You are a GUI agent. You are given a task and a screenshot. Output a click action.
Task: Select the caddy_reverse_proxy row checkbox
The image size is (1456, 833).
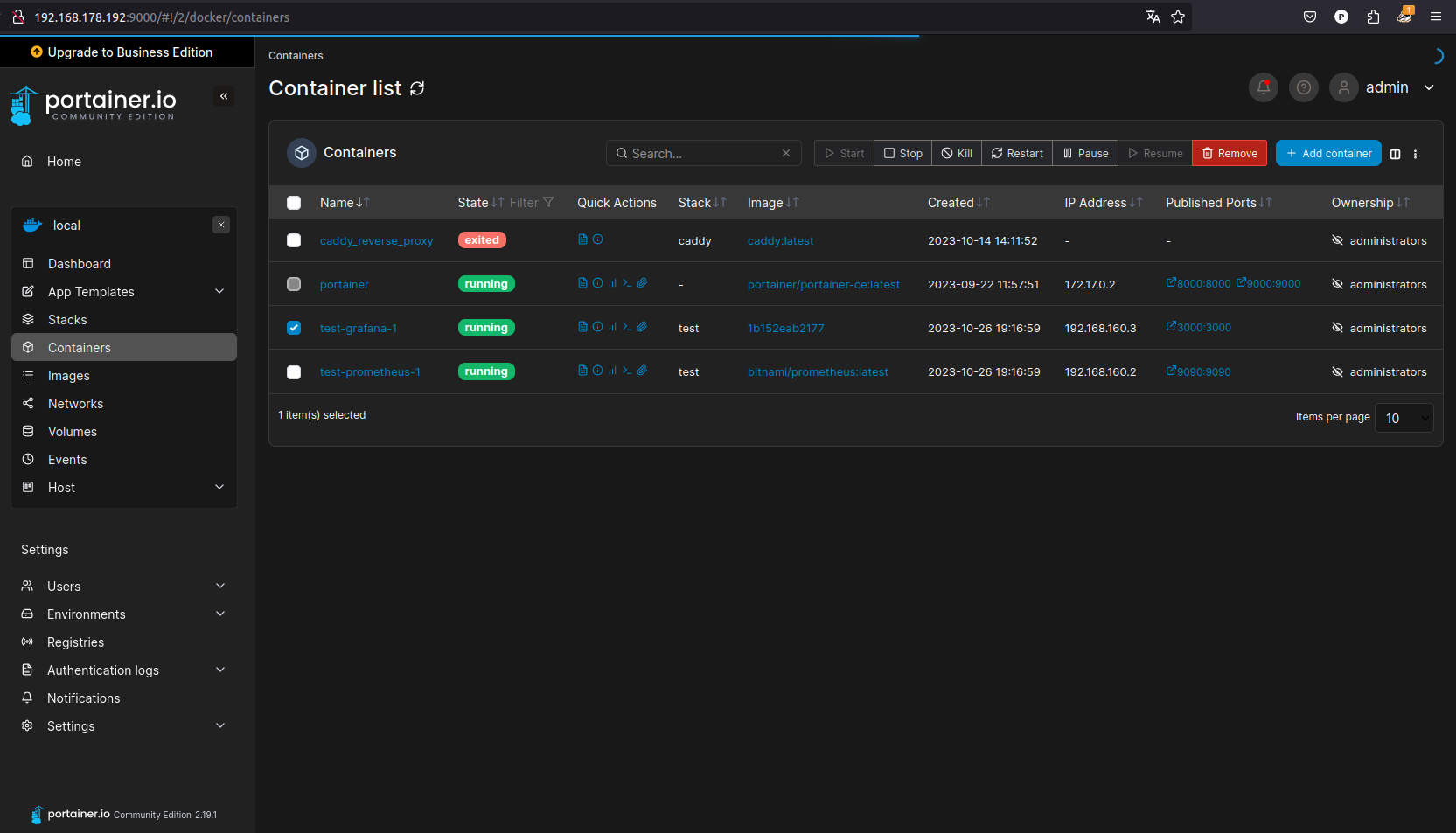pos(294,240)
